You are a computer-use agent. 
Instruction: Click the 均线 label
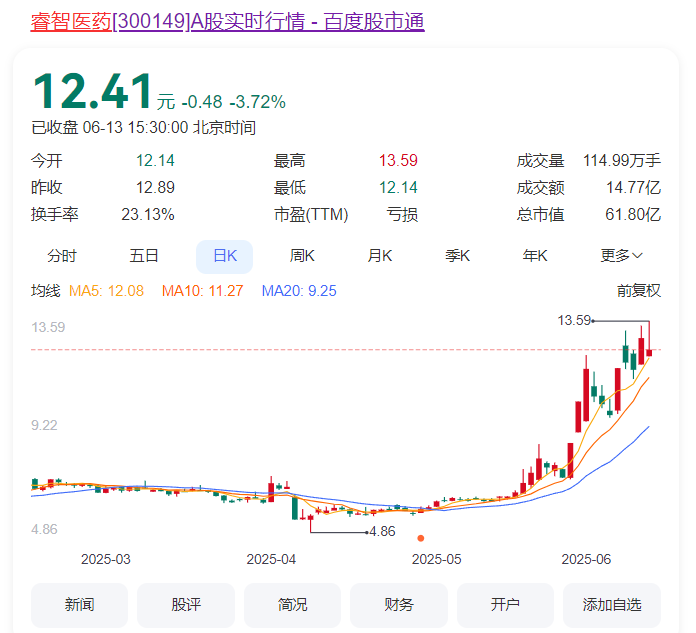(x=45, y=291)
